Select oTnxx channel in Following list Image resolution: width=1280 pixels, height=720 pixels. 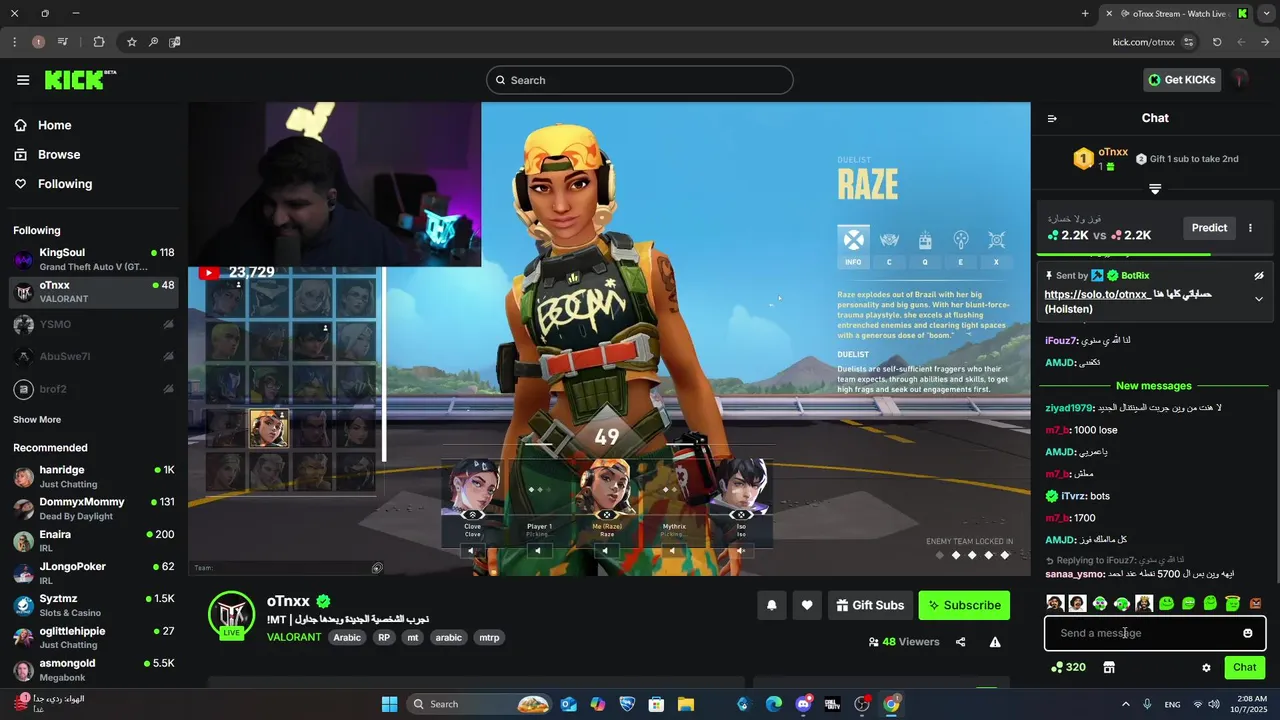[94, 292]
